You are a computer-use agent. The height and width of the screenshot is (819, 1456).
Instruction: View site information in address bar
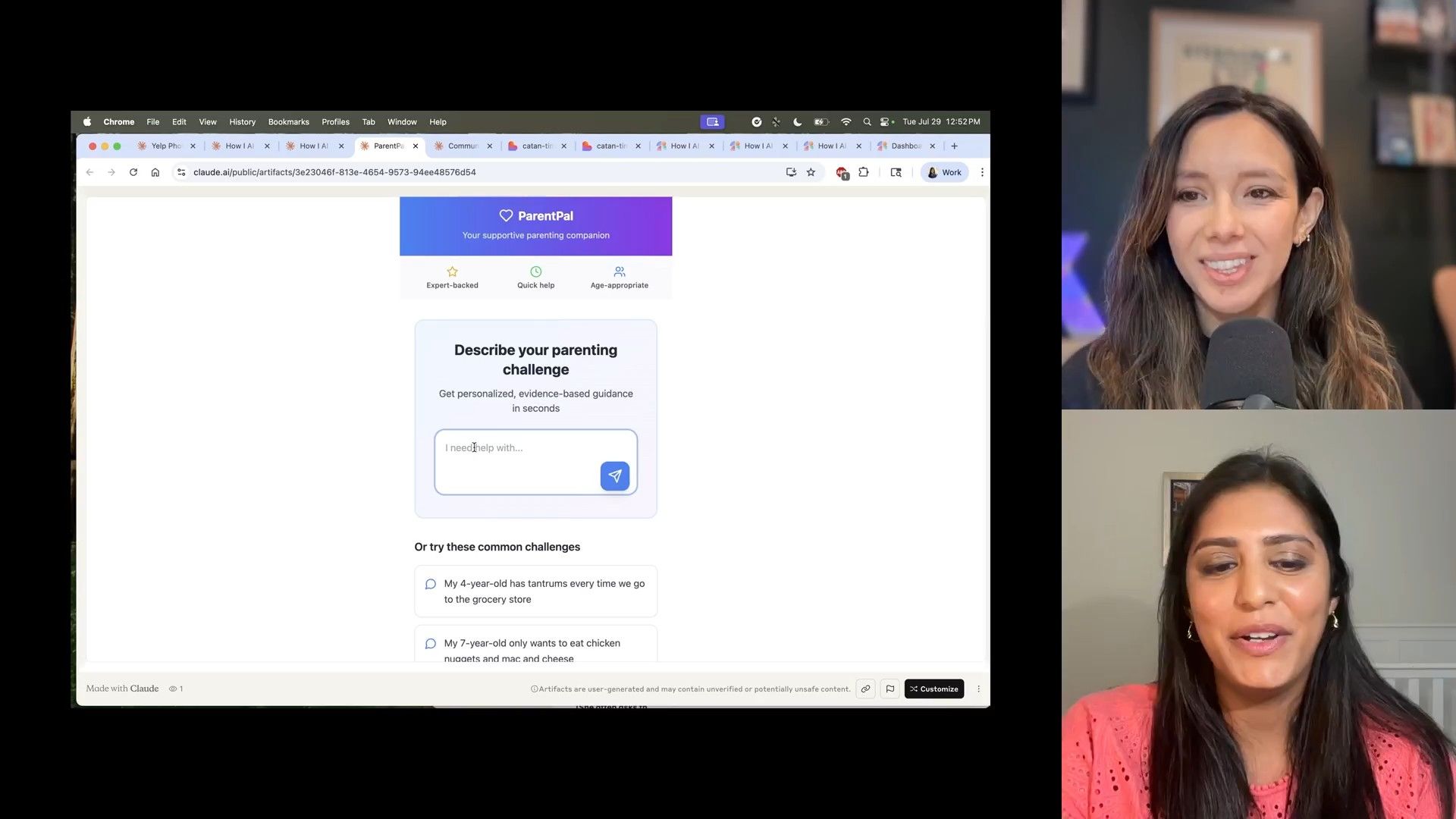tap(181, 172)
